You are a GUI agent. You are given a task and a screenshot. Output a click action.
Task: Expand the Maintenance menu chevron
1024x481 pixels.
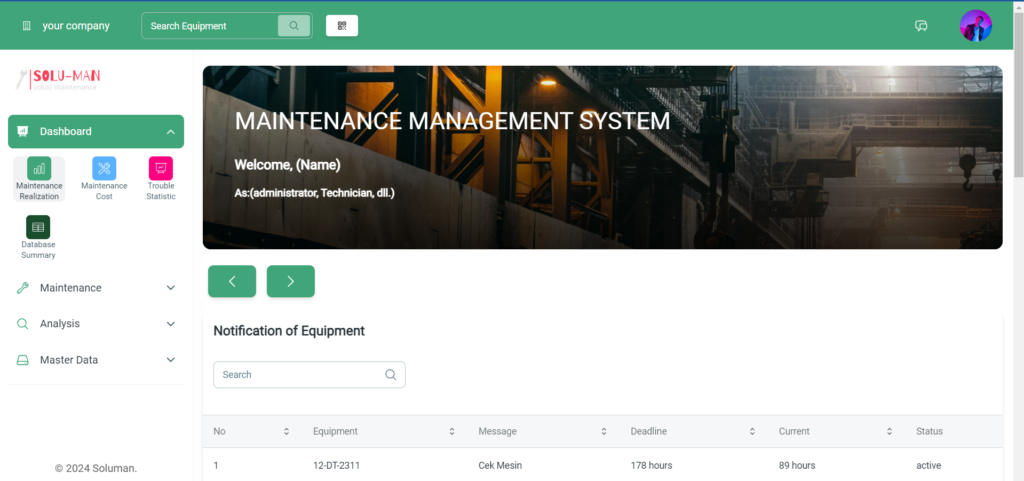coord(170,288)
